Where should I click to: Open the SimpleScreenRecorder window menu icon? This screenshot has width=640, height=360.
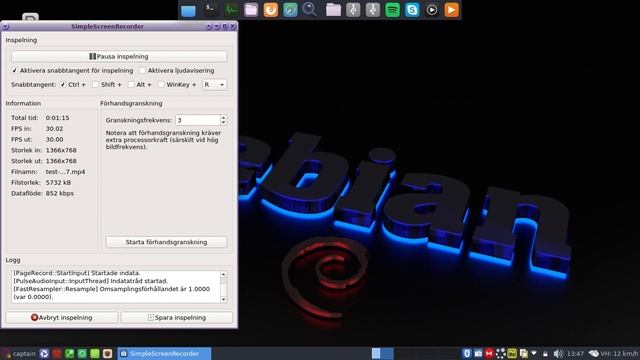[5, 27]
